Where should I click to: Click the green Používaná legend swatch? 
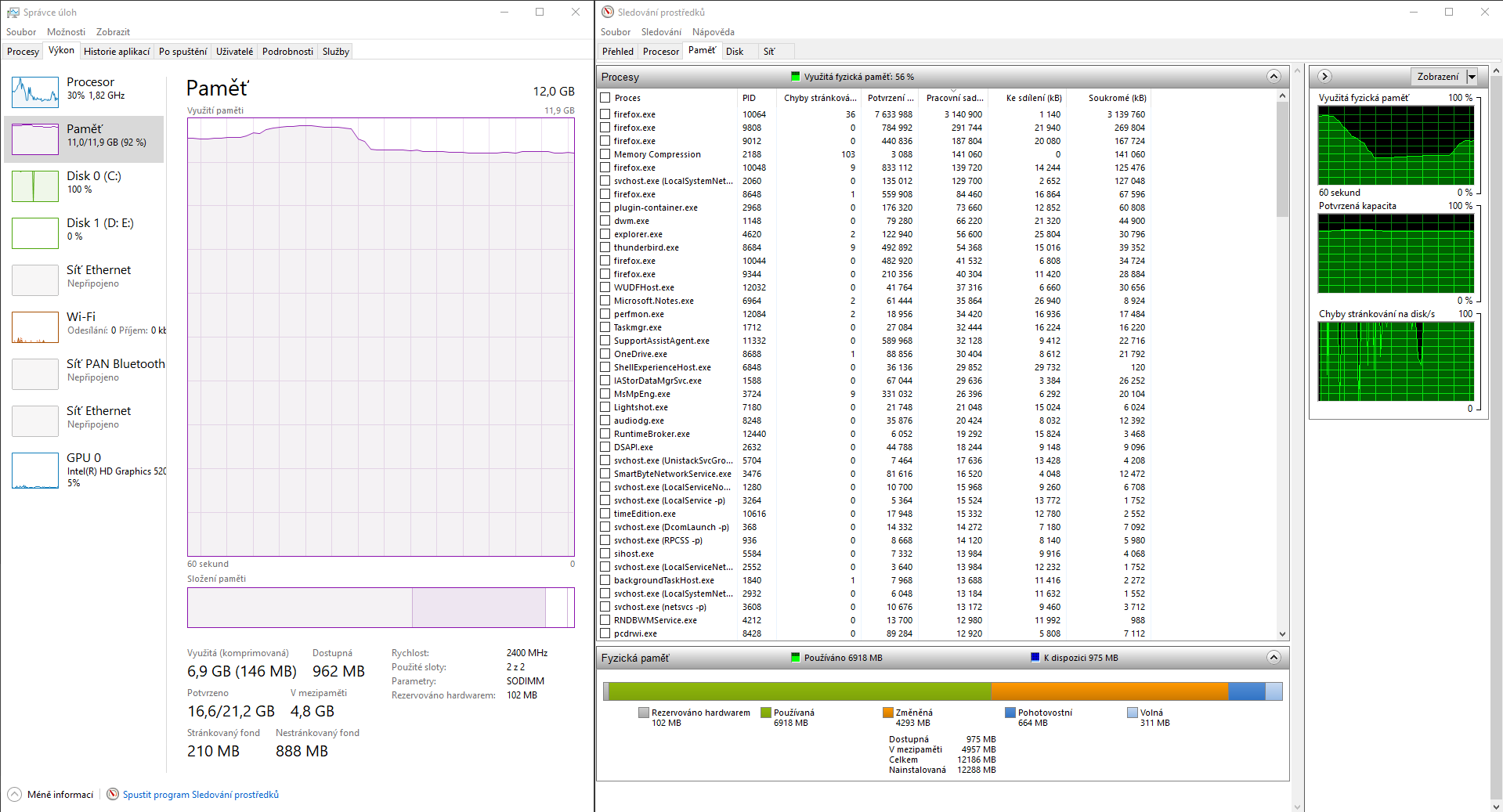point(766,713)
